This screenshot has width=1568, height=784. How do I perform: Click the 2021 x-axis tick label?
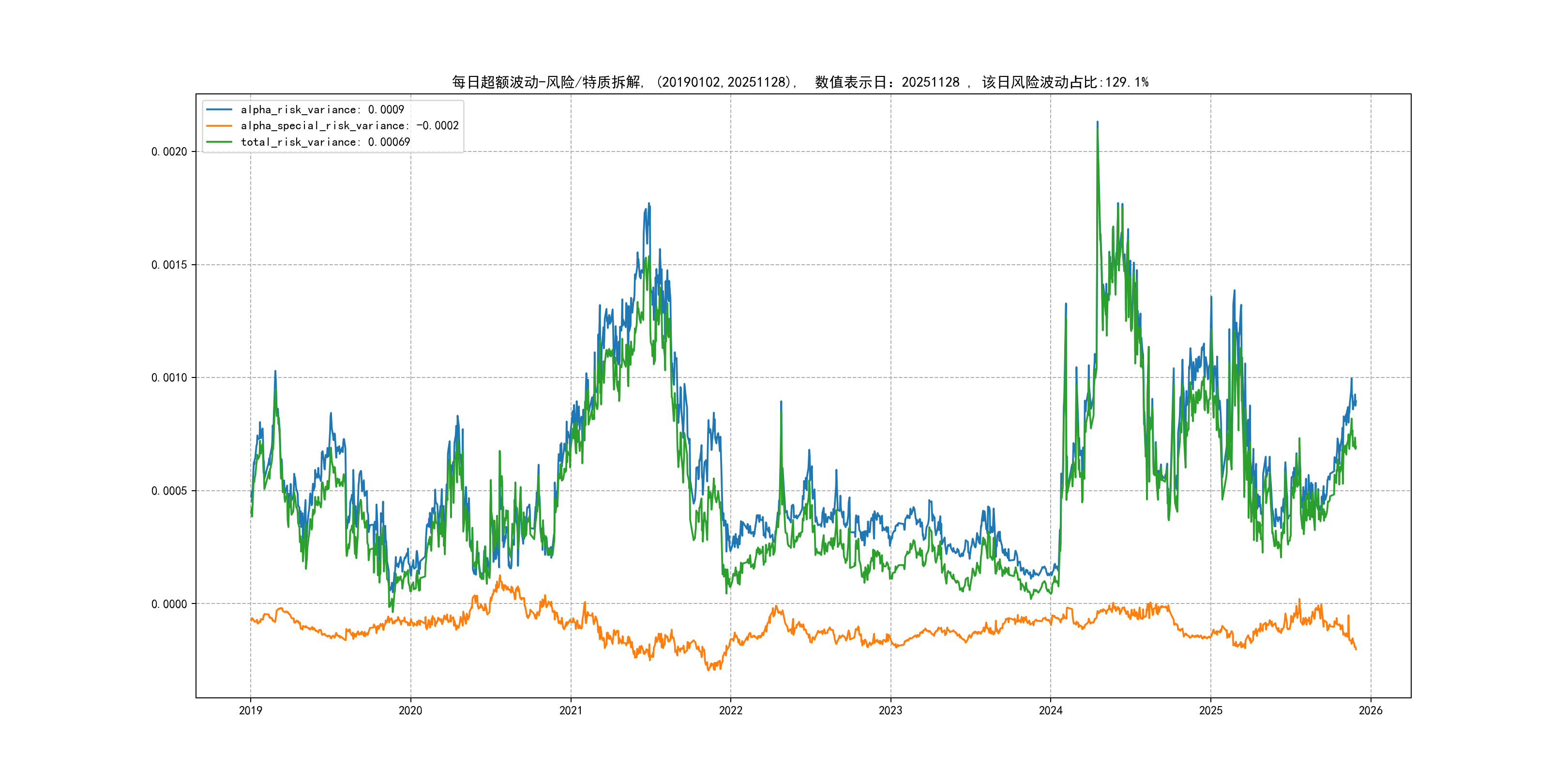[x=571, y=710]
